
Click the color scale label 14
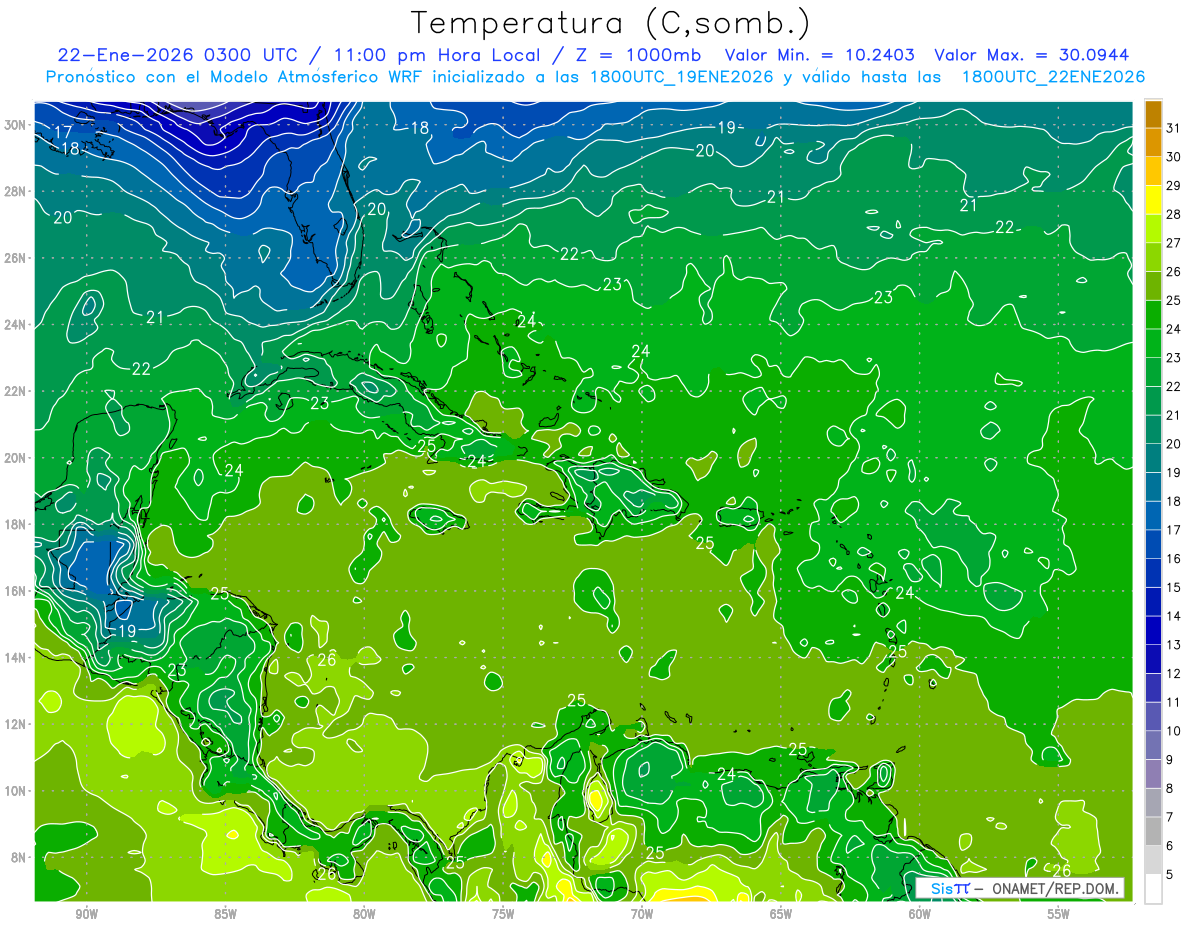1174,616
